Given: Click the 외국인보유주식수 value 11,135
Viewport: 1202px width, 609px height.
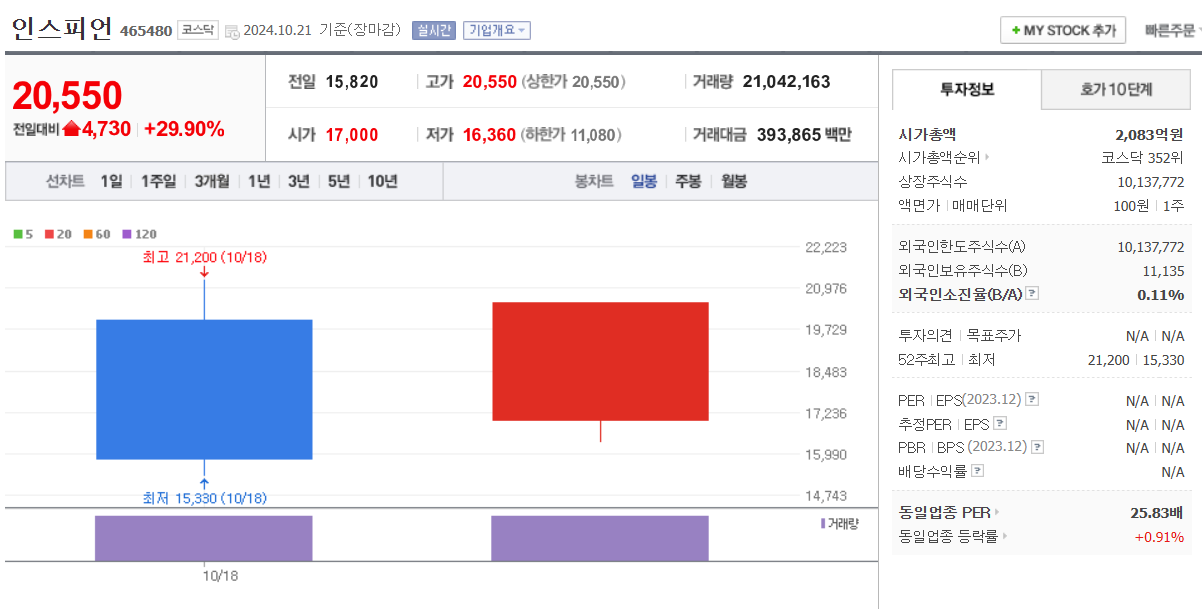Looking at the screenshot, I should point(1161,270).
